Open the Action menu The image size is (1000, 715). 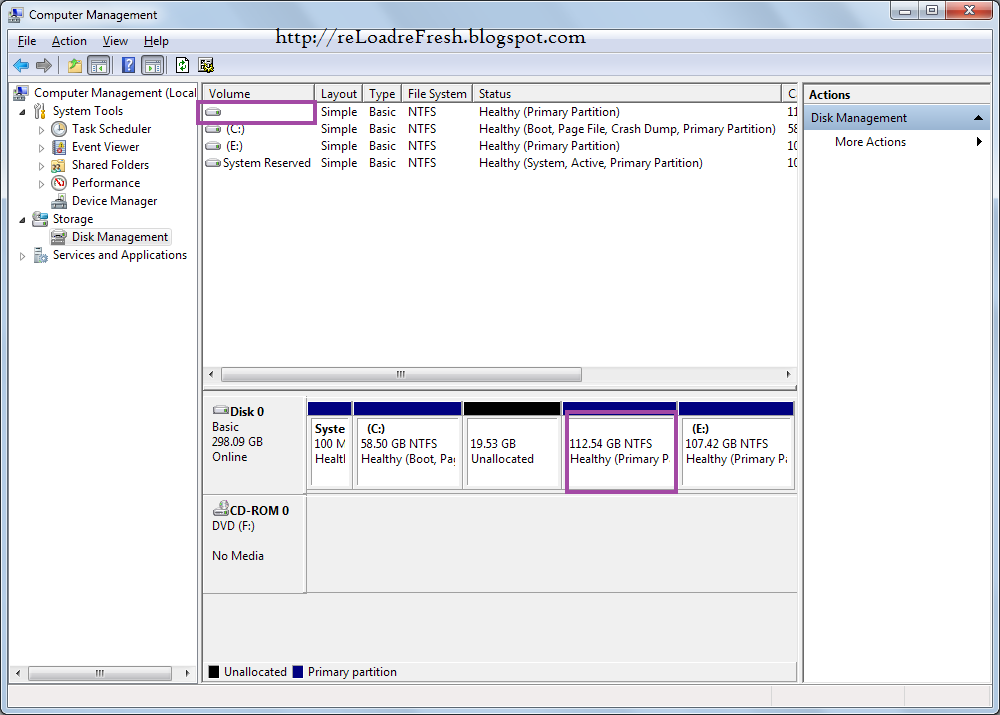click(x=69, y=41)
